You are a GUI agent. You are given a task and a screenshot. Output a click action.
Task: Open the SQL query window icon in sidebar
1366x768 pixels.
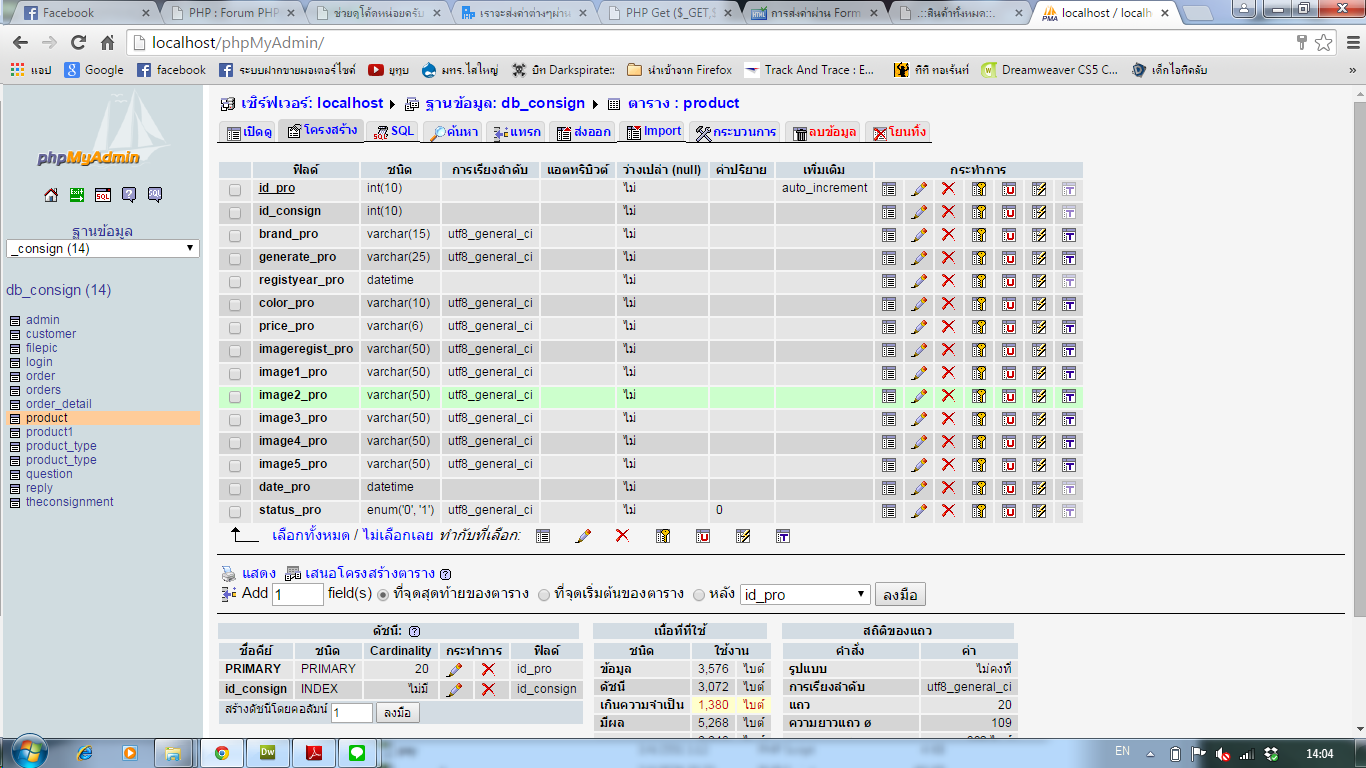point(103,195)
